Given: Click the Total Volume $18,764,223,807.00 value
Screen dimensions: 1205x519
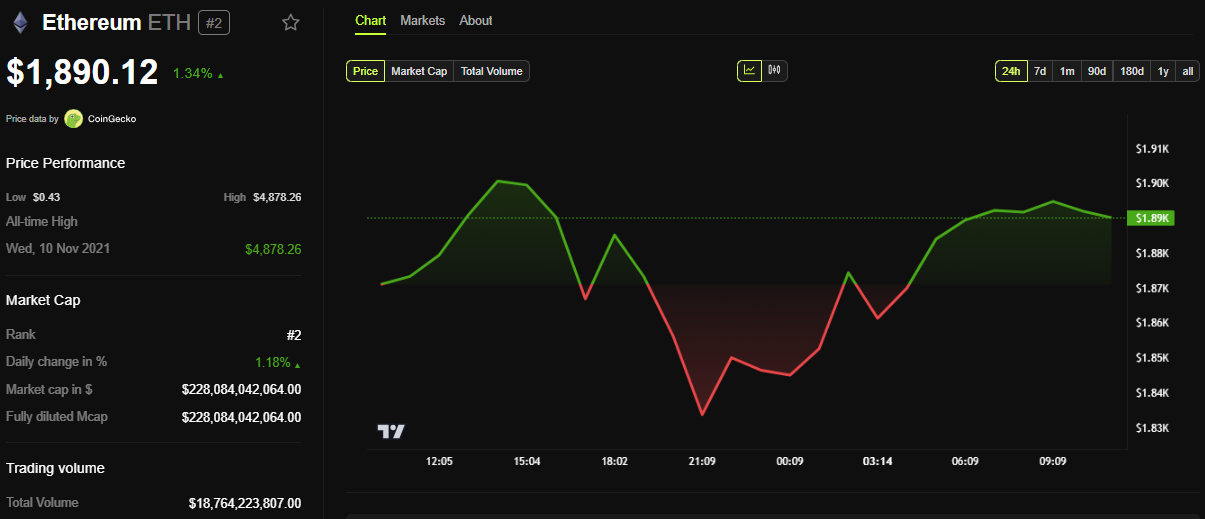Looking at the screenshot, I should point(245,503).
